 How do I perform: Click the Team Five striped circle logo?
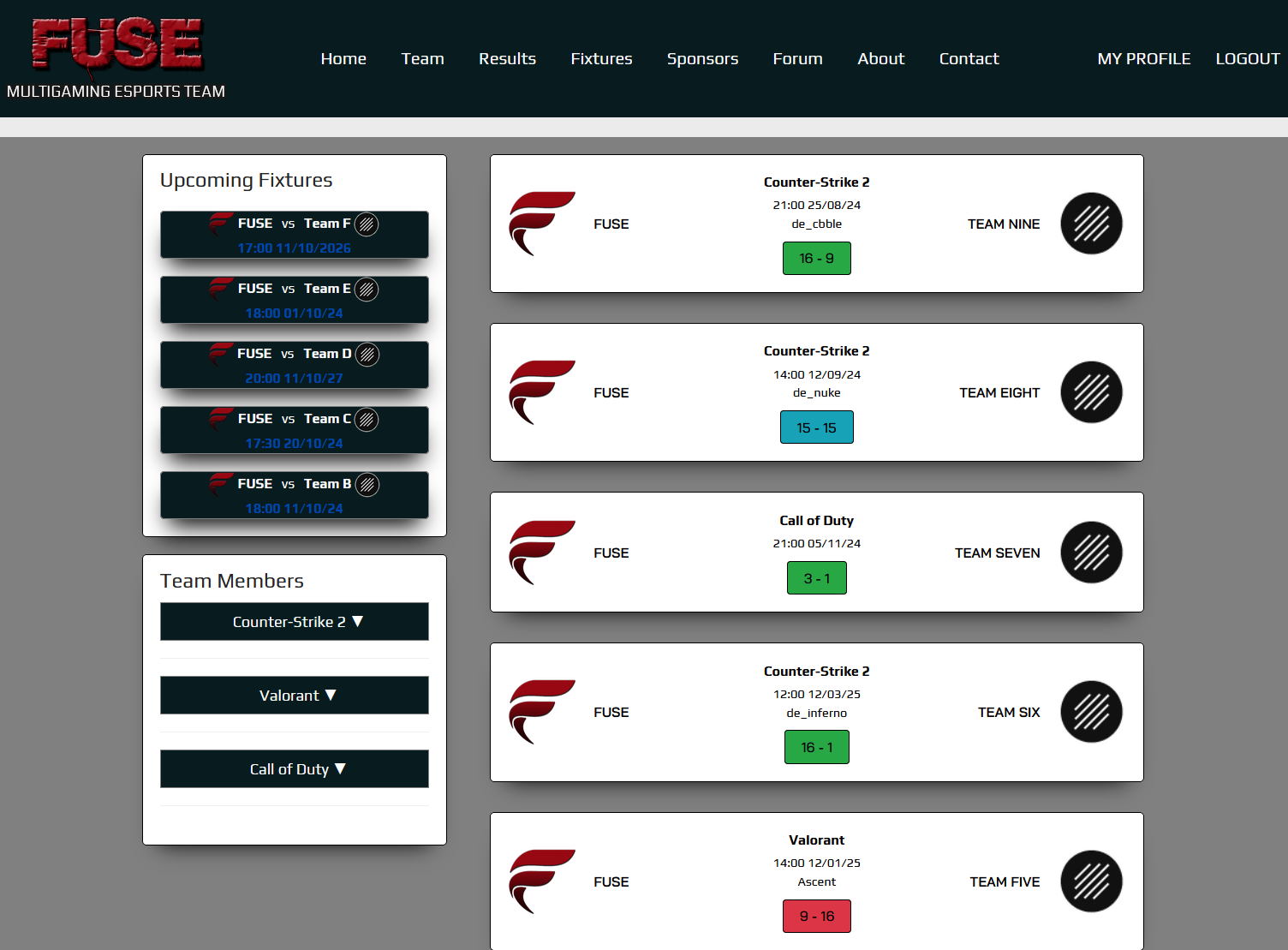pos(1091,881)
